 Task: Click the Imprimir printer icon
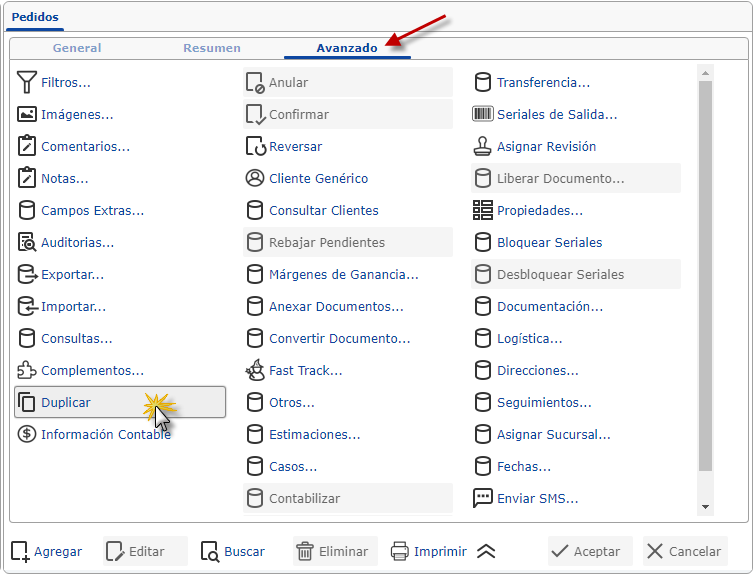coord(400,551)
